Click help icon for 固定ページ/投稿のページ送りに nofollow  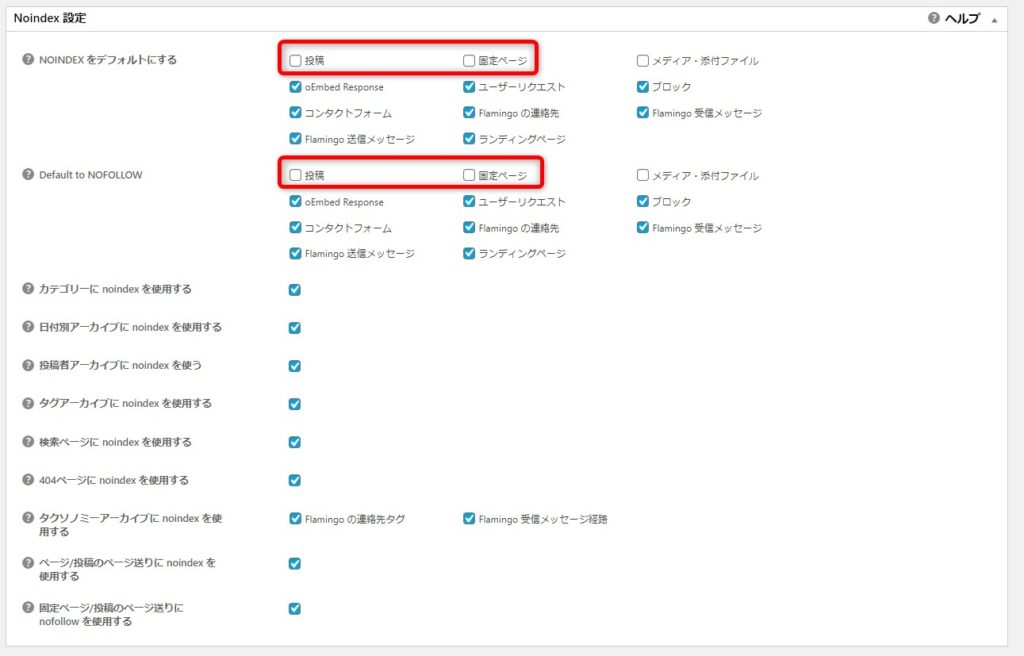coord(28,607)
